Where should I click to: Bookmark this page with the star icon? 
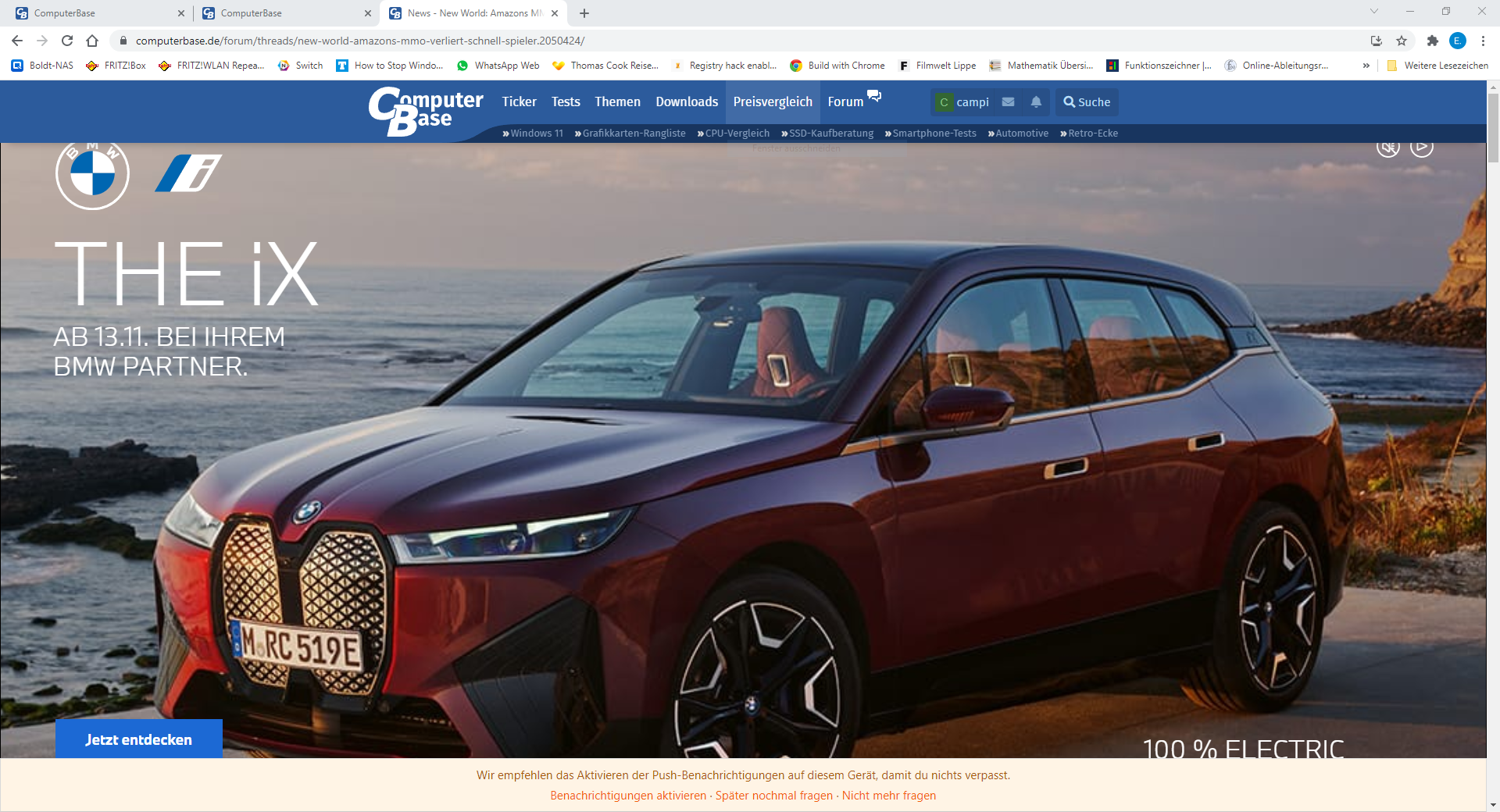pos(1402,41)
